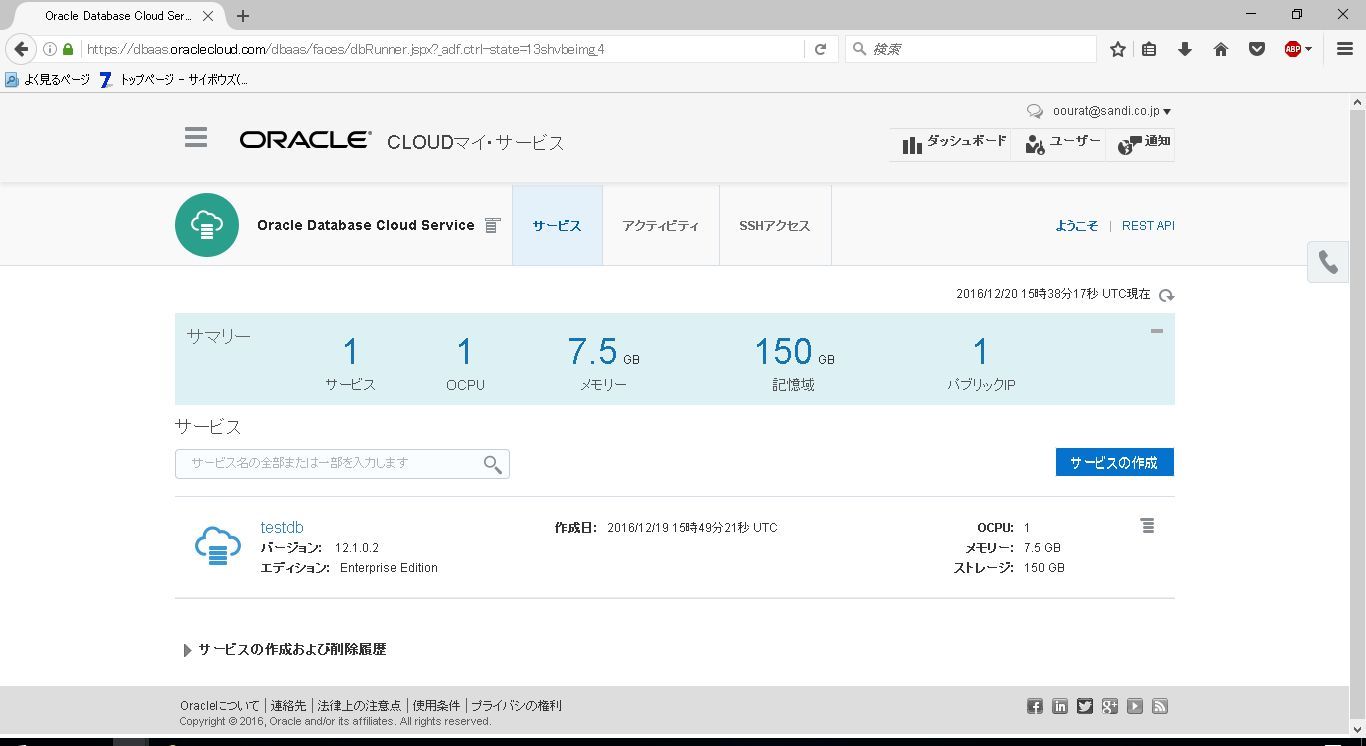The image size is (1366, 746).
Task: Open Oracle's Google+ icon in footer
Action: pyautogui.click(x=1110, y=707)
